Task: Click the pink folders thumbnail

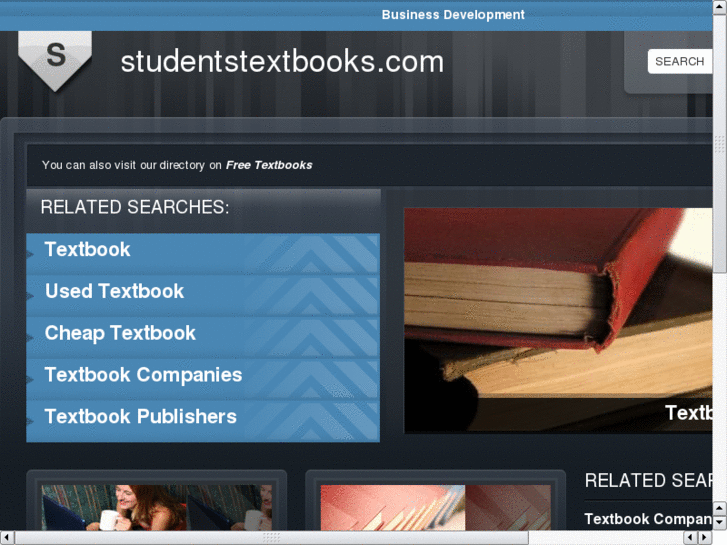Action: (435, 507)
